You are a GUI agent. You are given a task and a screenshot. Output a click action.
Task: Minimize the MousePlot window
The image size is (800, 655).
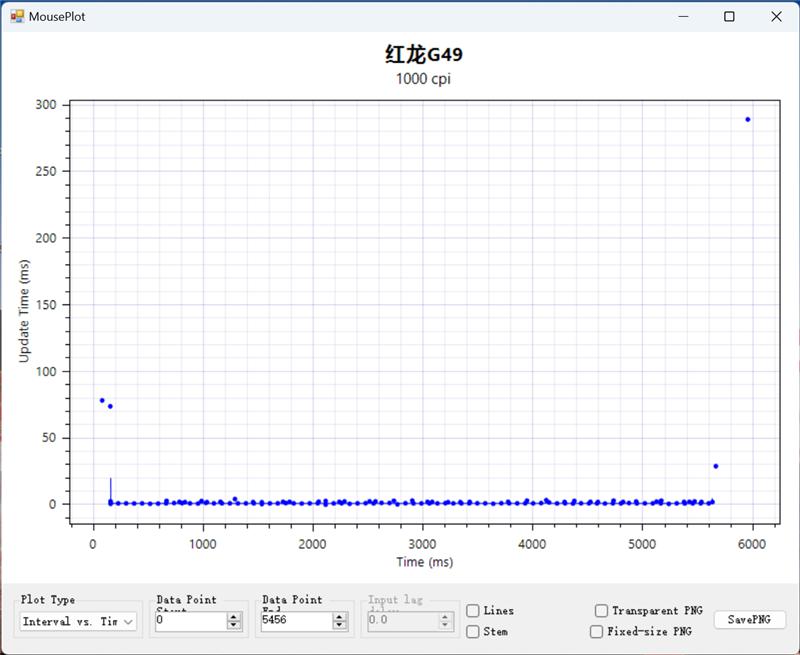click(684, 16)
